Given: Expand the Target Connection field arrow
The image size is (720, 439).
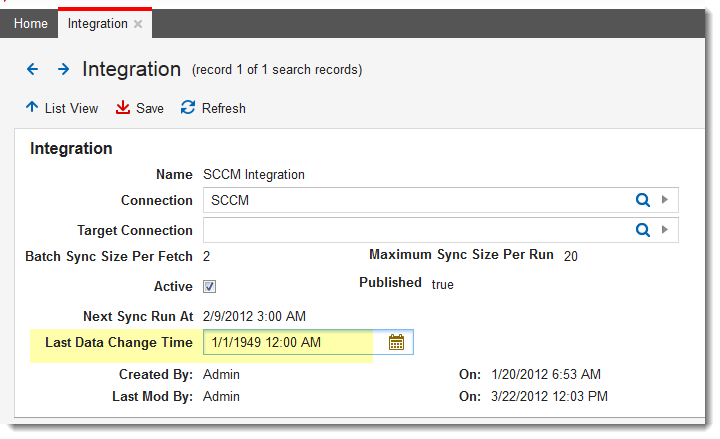Looking at the screenshot, I should [x=665, y=230].
